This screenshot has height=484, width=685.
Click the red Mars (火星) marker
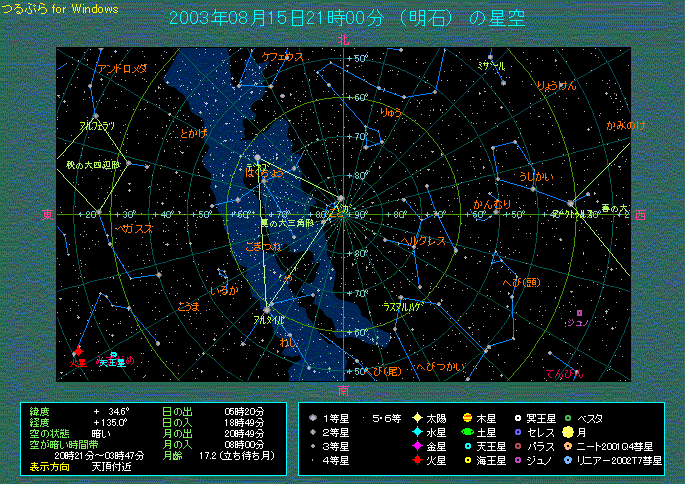[78, 352]
